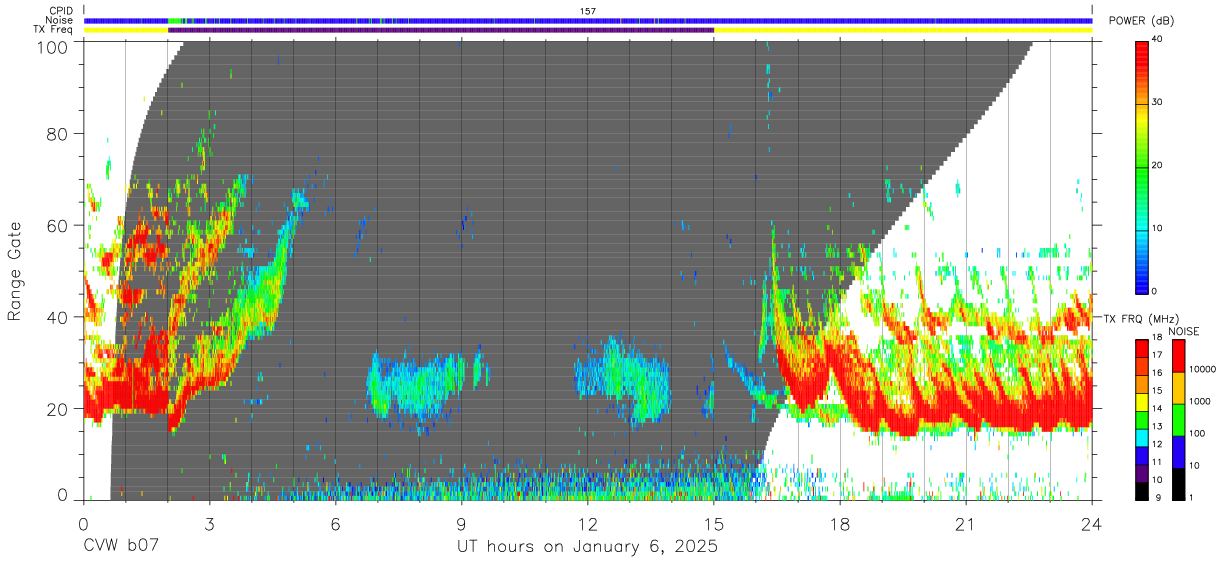
Task: Click the 'UT hours on January 6, 2025' axis title
Action: click(587, 547)
